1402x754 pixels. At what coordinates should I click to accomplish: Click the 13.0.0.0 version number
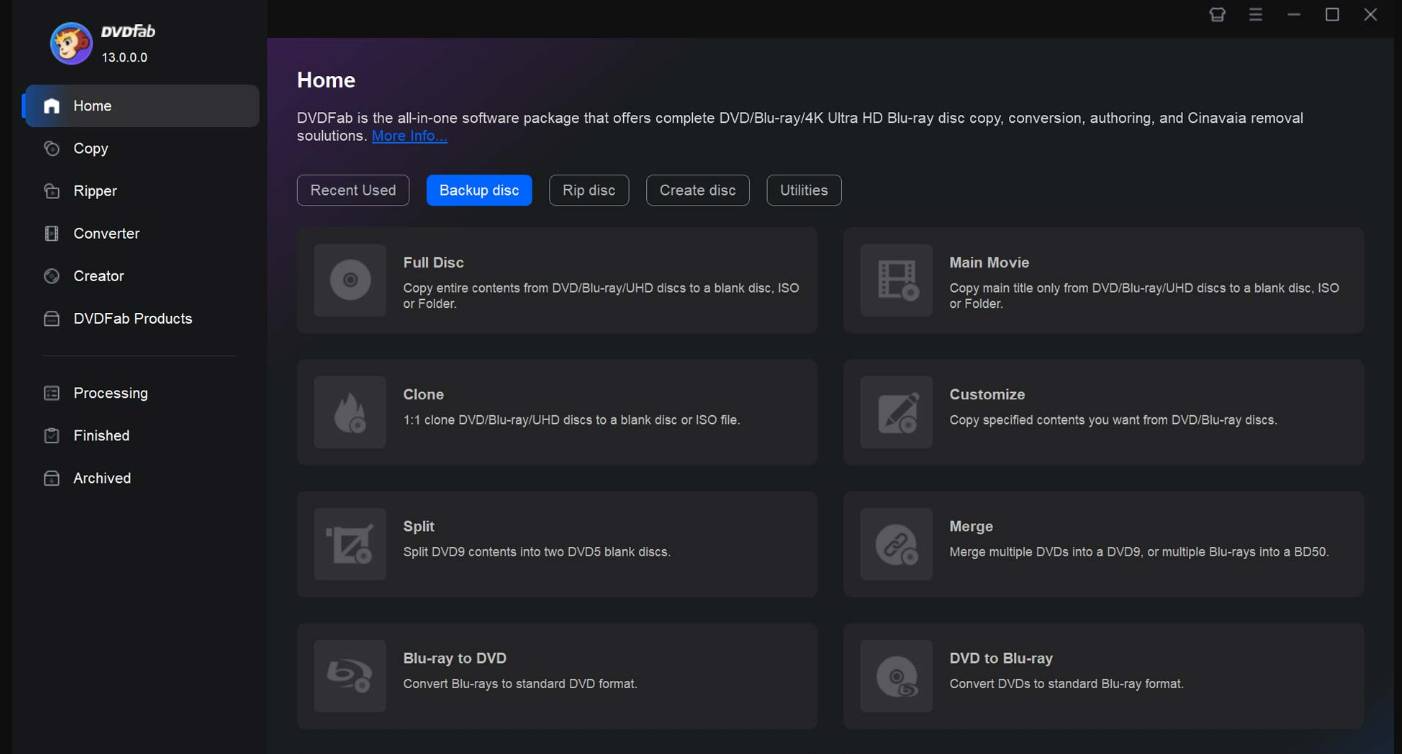[124, 58]
